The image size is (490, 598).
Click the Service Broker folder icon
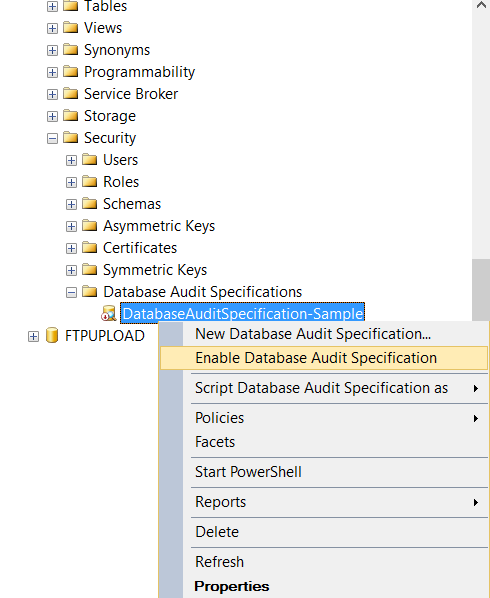pyautogui.click(x=71, y=93)
